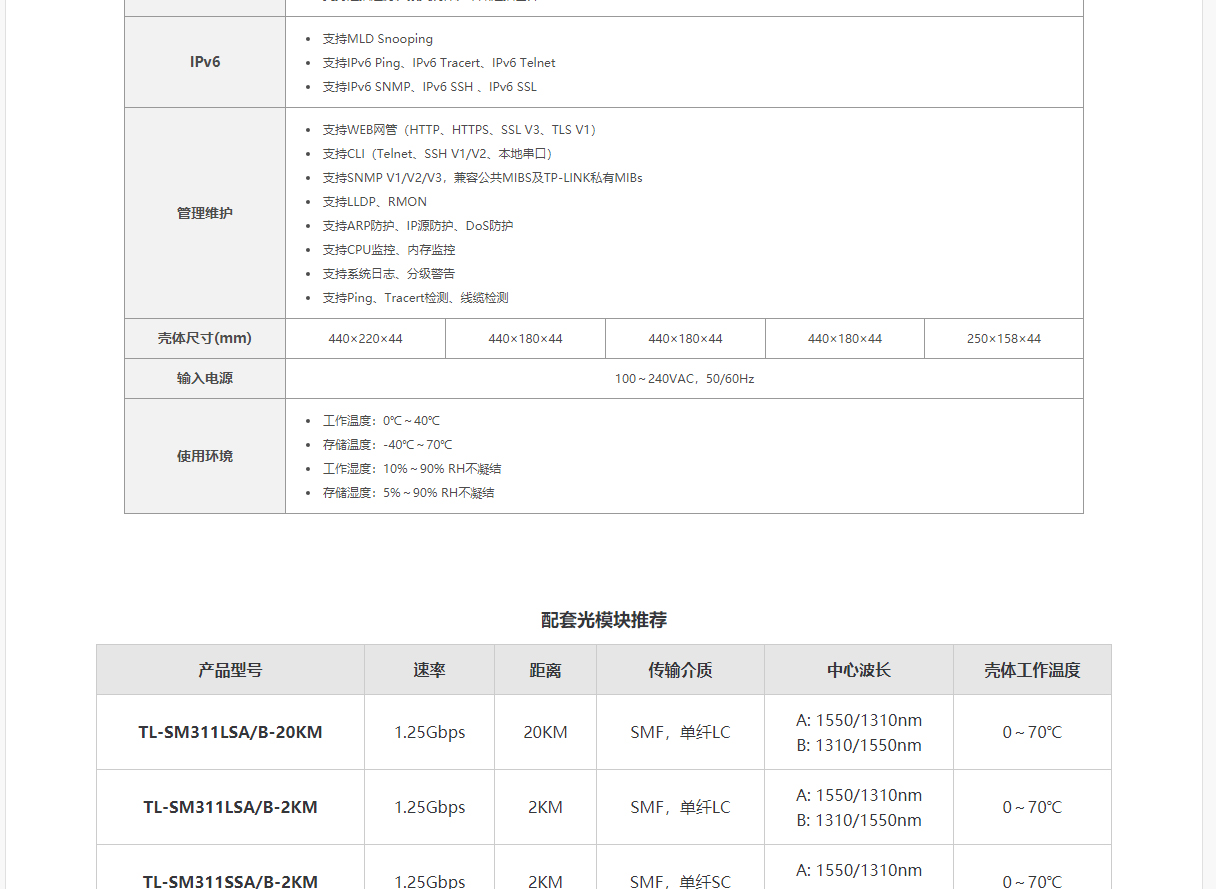This screenshot has height=889, width=1216.
Task: Click the '工作温度：0℃～40℃' line
Action: point(381,421)
